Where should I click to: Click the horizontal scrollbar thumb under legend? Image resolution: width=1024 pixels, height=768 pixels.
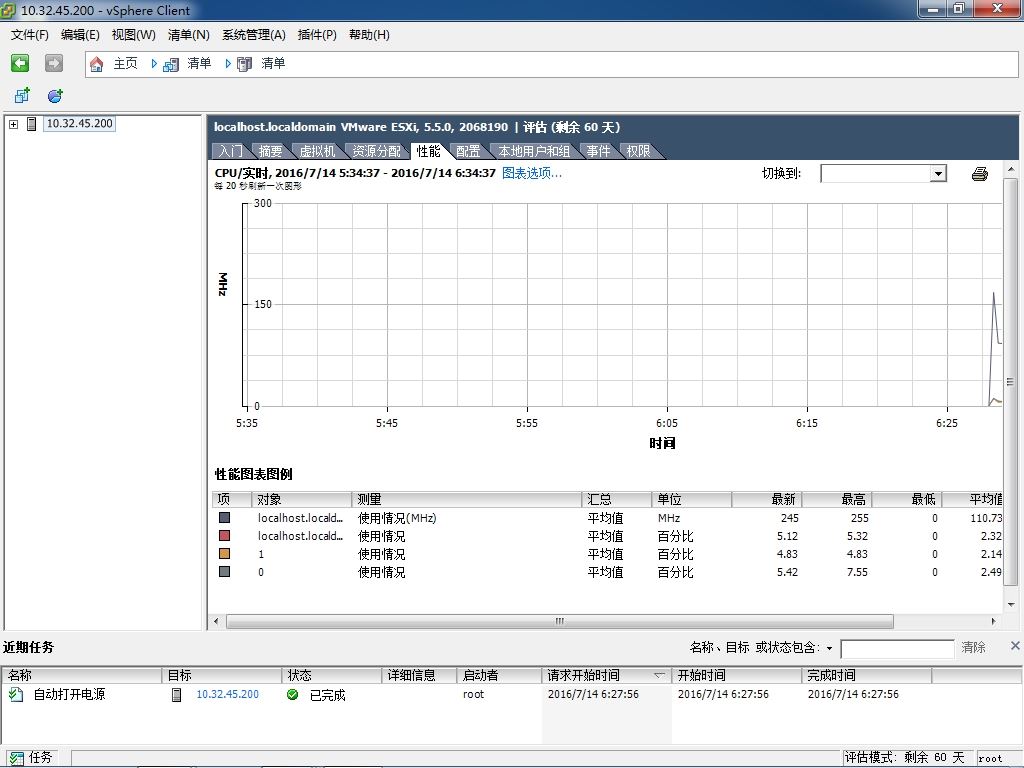(560, 621)
